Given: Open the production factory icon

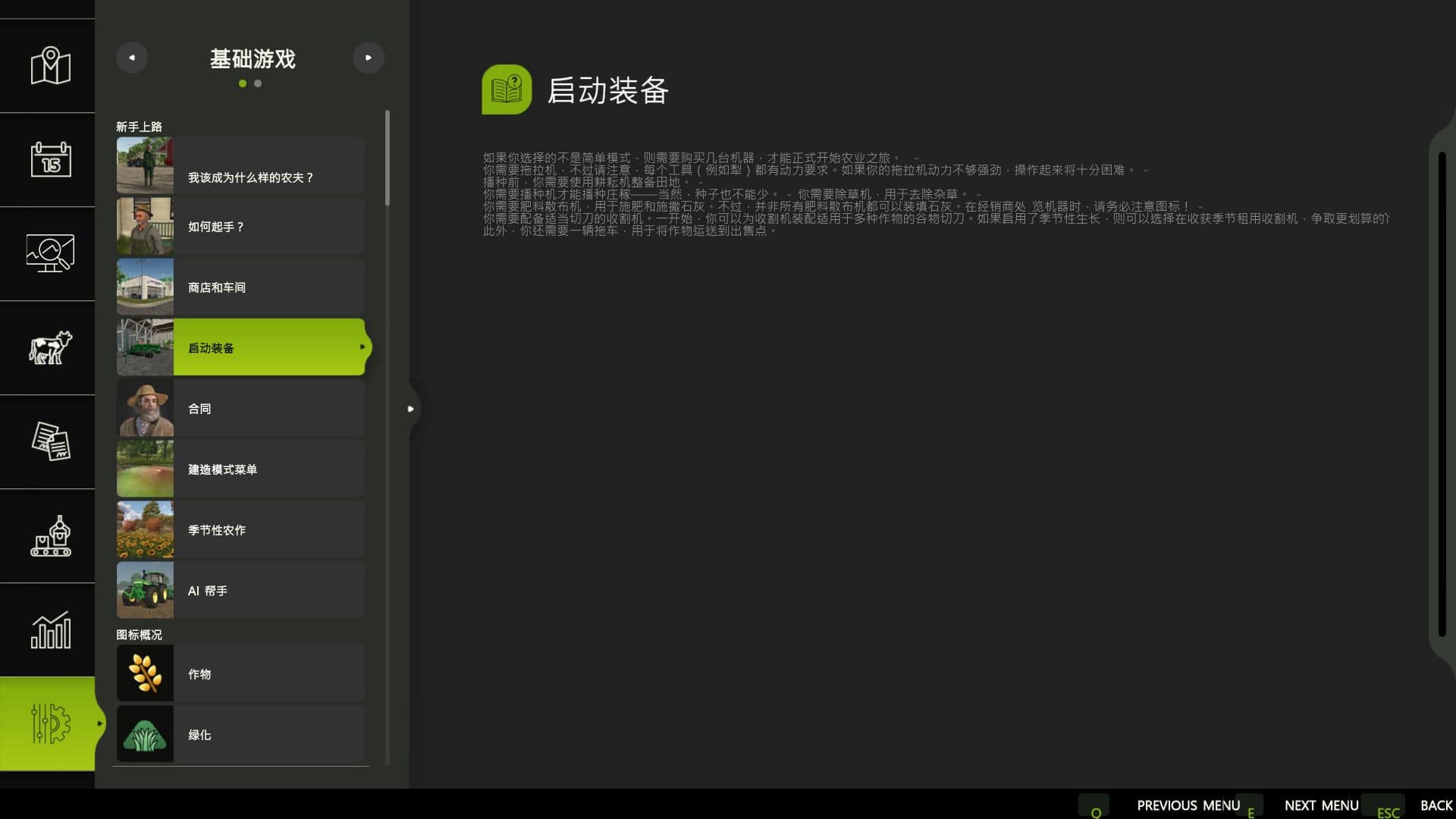Looking at the screenshot, I should pos(50,535).
